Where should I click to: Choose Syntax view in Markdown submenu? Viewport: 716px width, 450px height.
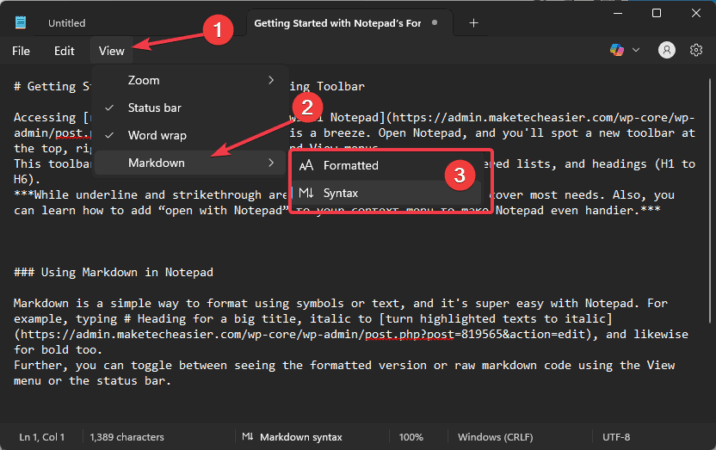tap(386, 193)
